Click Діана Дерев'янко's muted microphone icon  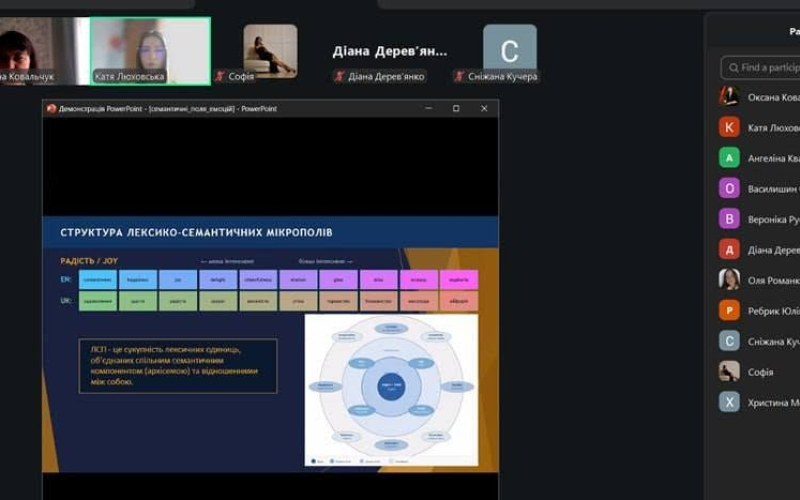coord(339,77)
